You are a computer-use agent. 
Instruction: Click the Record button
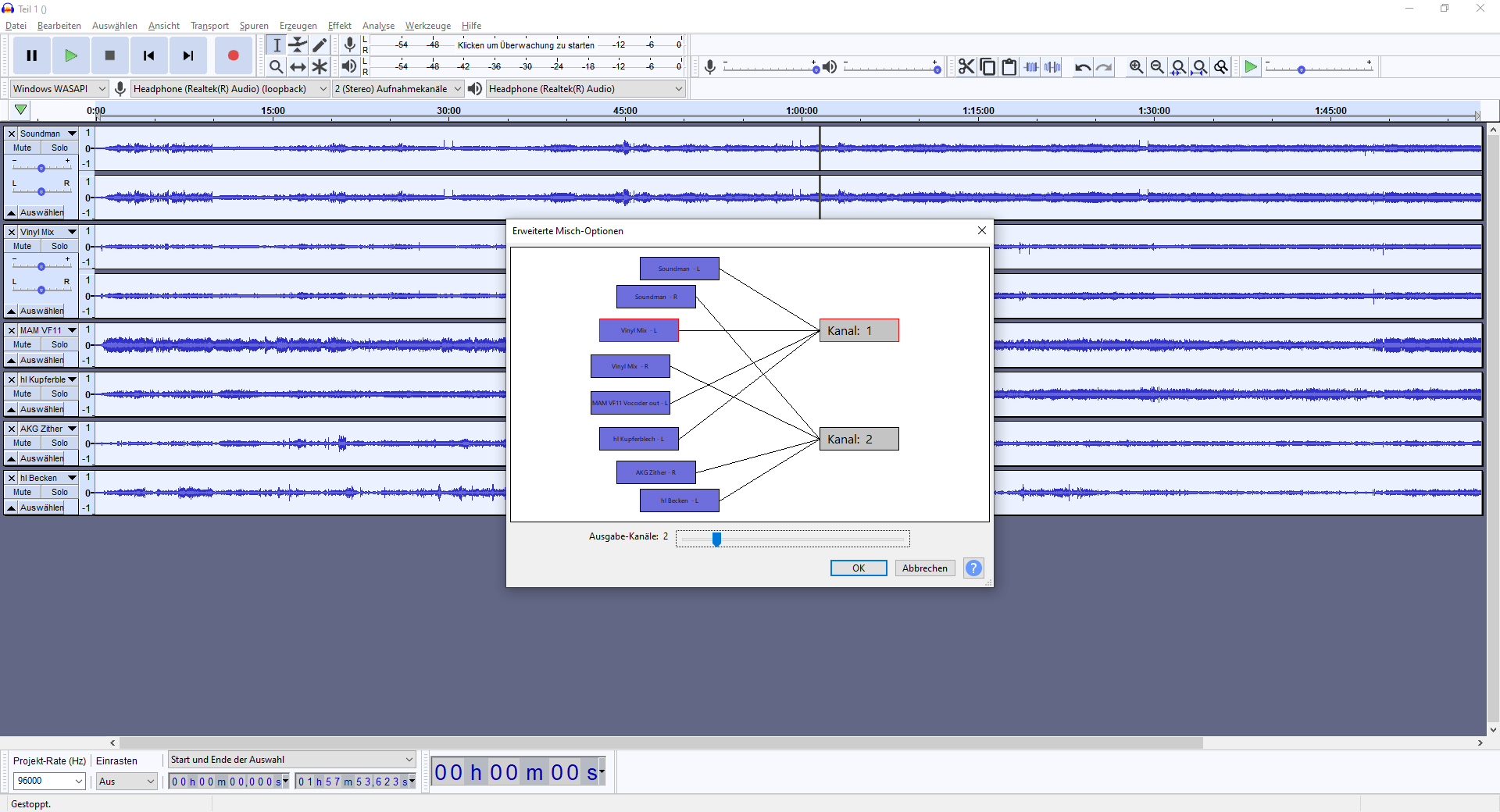233,55
